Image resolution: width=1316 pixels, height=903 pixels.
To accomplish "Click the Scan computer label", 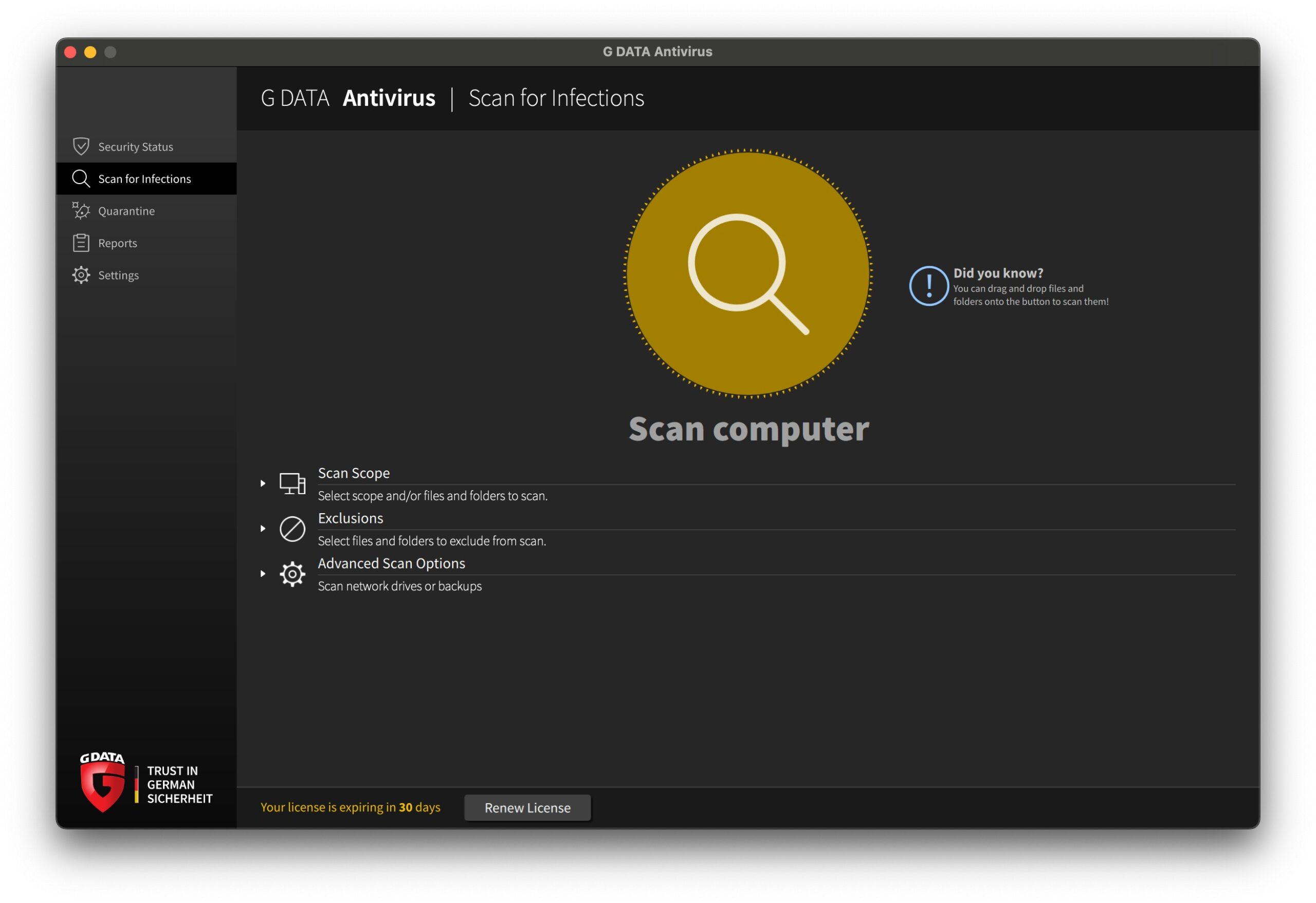I will [748, 429].
